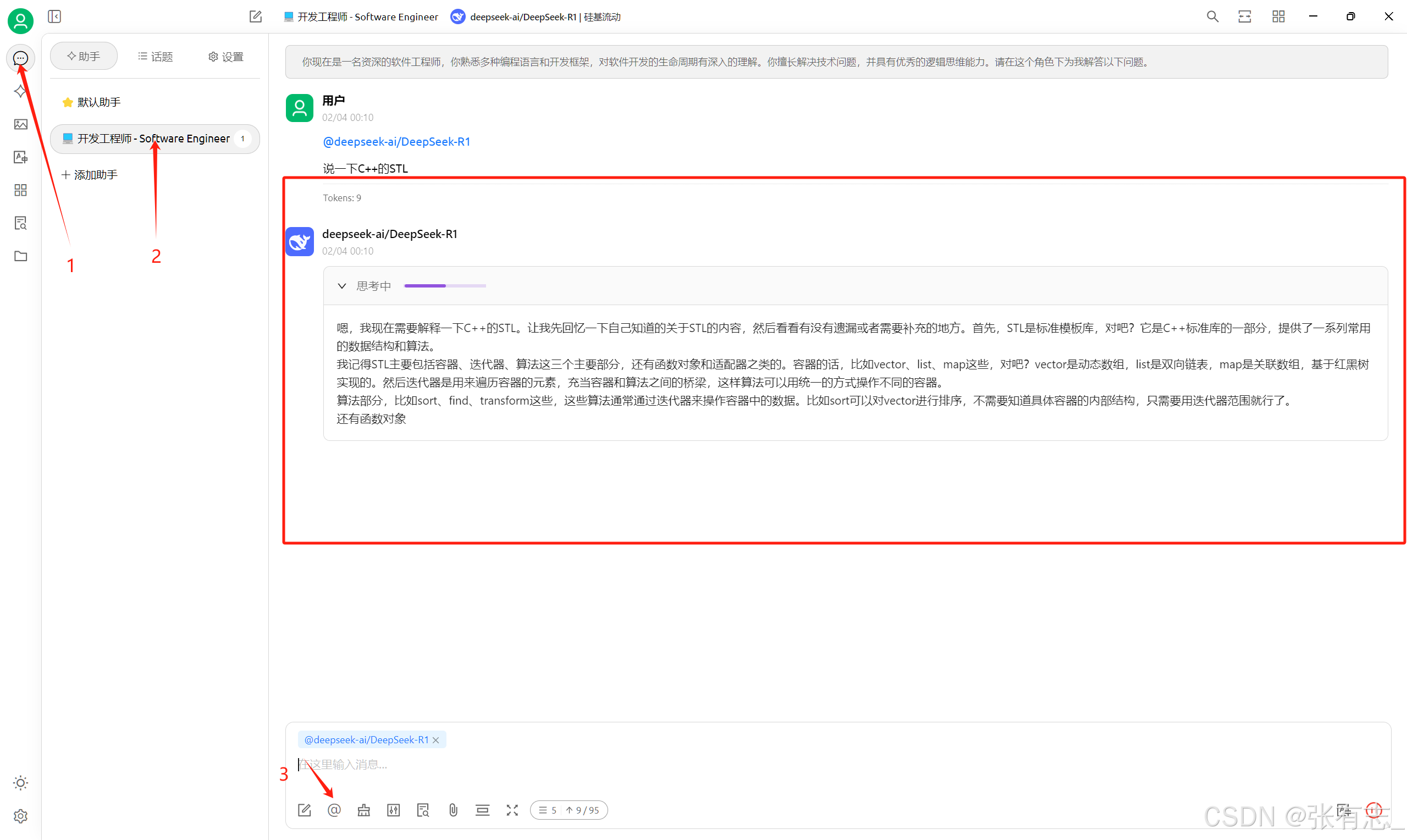Open the translation sidebar icon
The width and height of the screenshot is (1407, 840).
(x=20, y=157)
